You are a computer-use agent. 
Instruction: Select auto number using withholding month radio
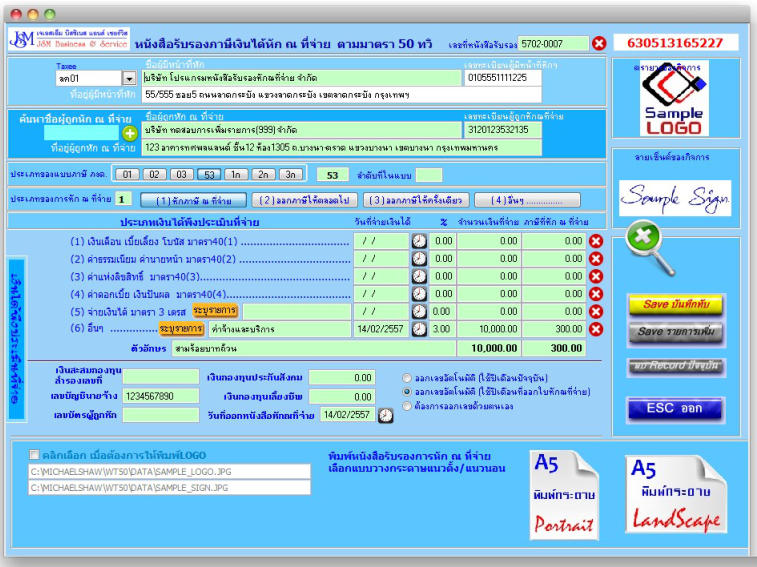point(407,392)
